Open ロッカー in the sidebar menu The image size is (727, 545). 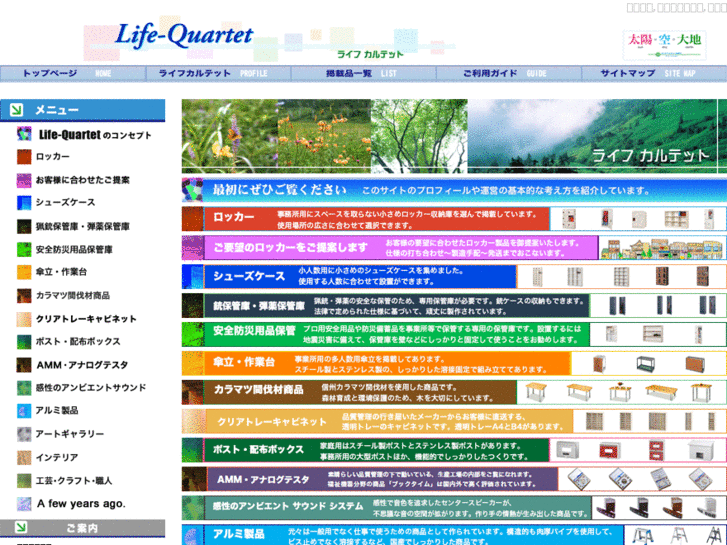tap(53, 157)
